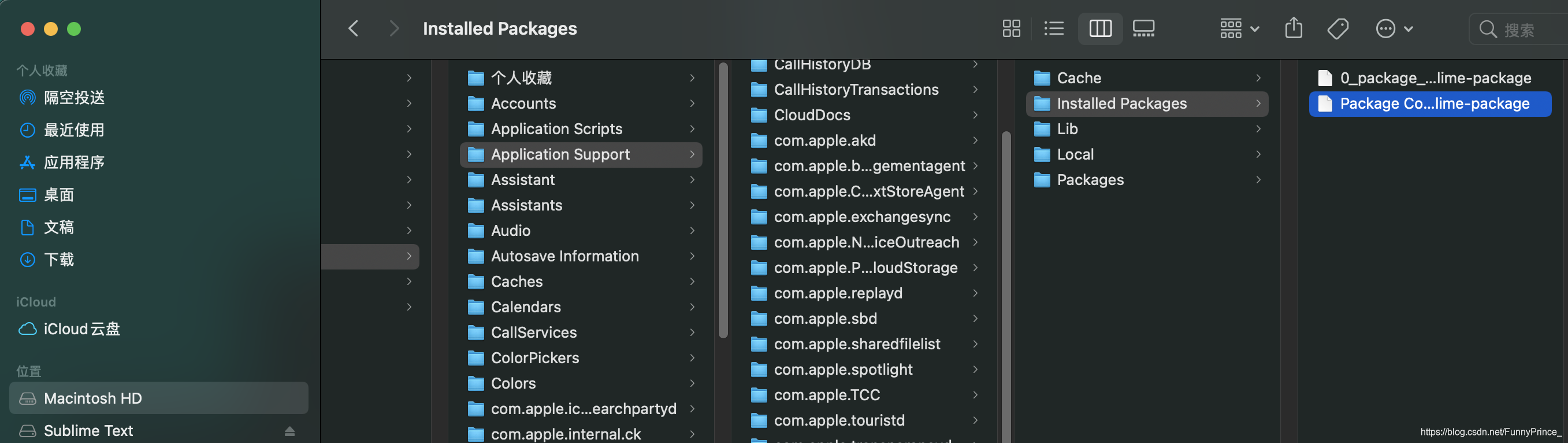Switch to column view
This screenshot has width=1568, height=443.
1100,29
